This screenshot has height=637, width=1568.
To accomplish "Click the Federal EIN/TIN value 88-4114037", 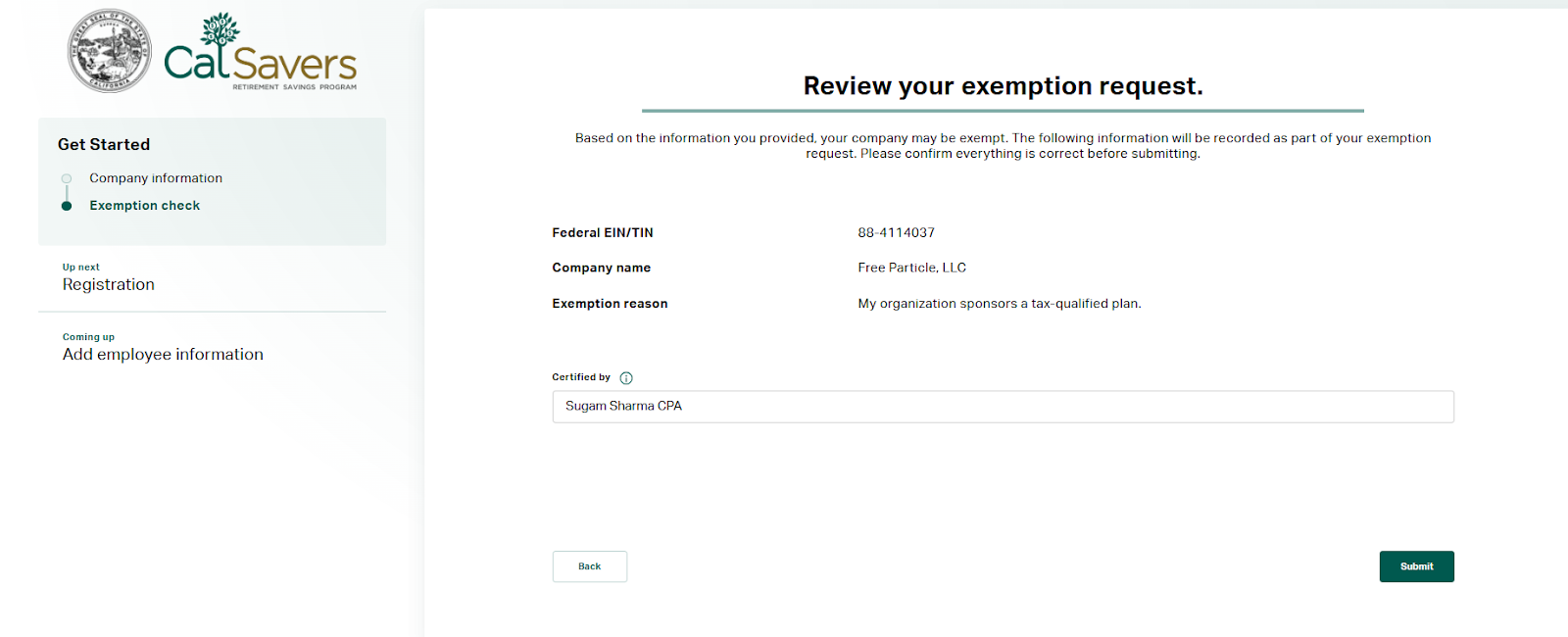I will pyautogui.click(x=896, y=233).
